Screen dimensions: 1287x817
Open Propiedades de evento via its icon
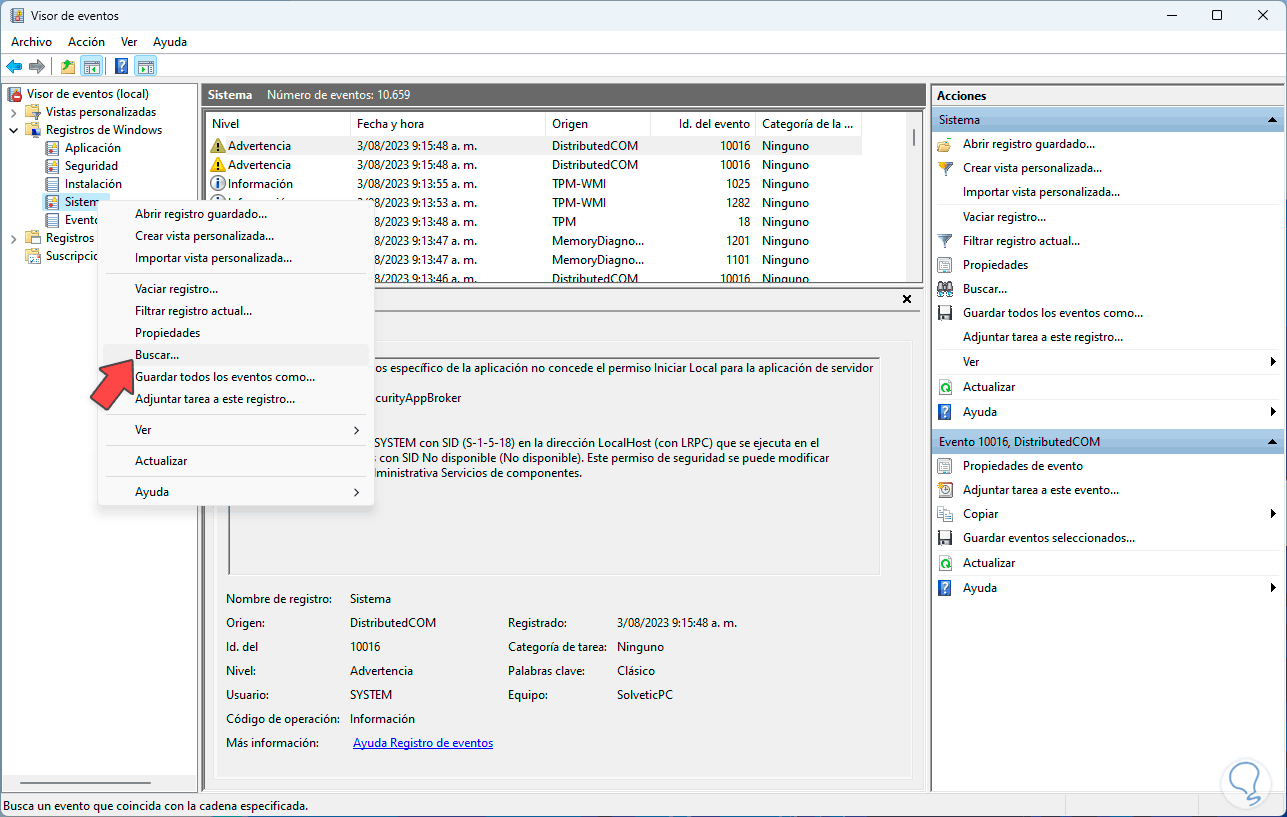(945, 466)
